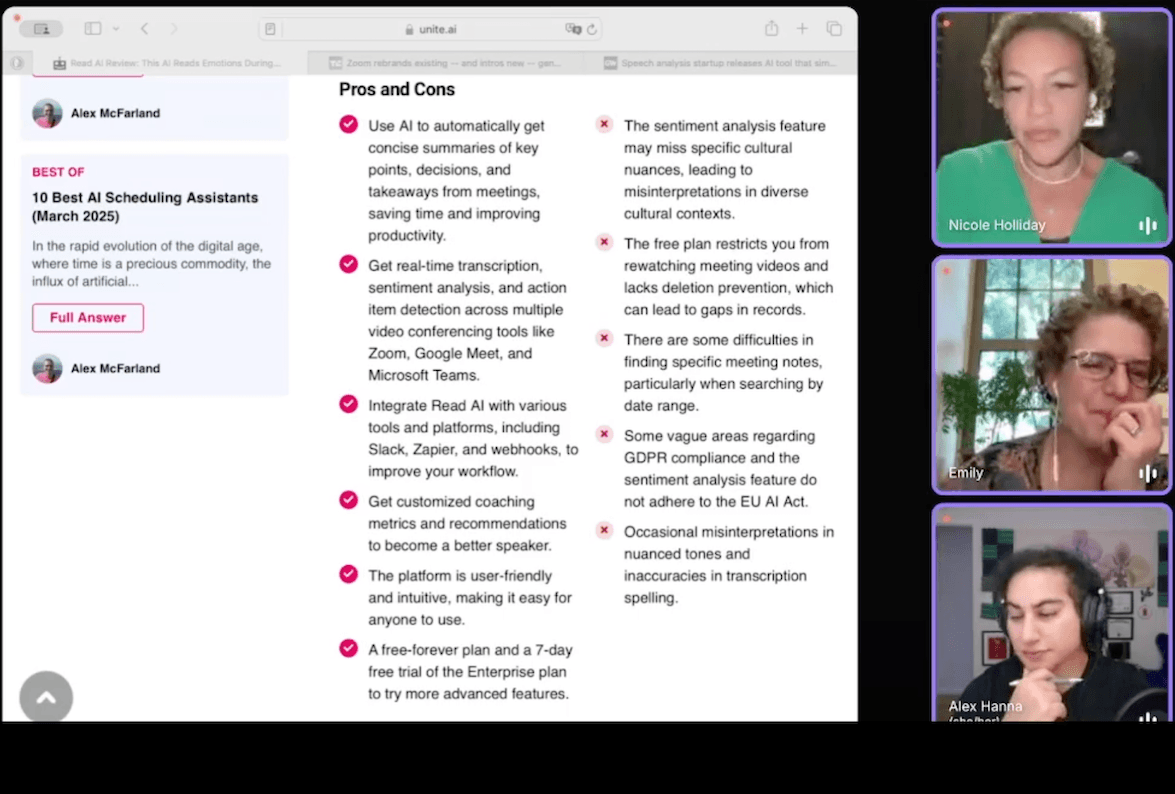The image size is (1175, 794).
Task: Click X icon beside 'There are some difficulties'
Action: pos(604,338)
